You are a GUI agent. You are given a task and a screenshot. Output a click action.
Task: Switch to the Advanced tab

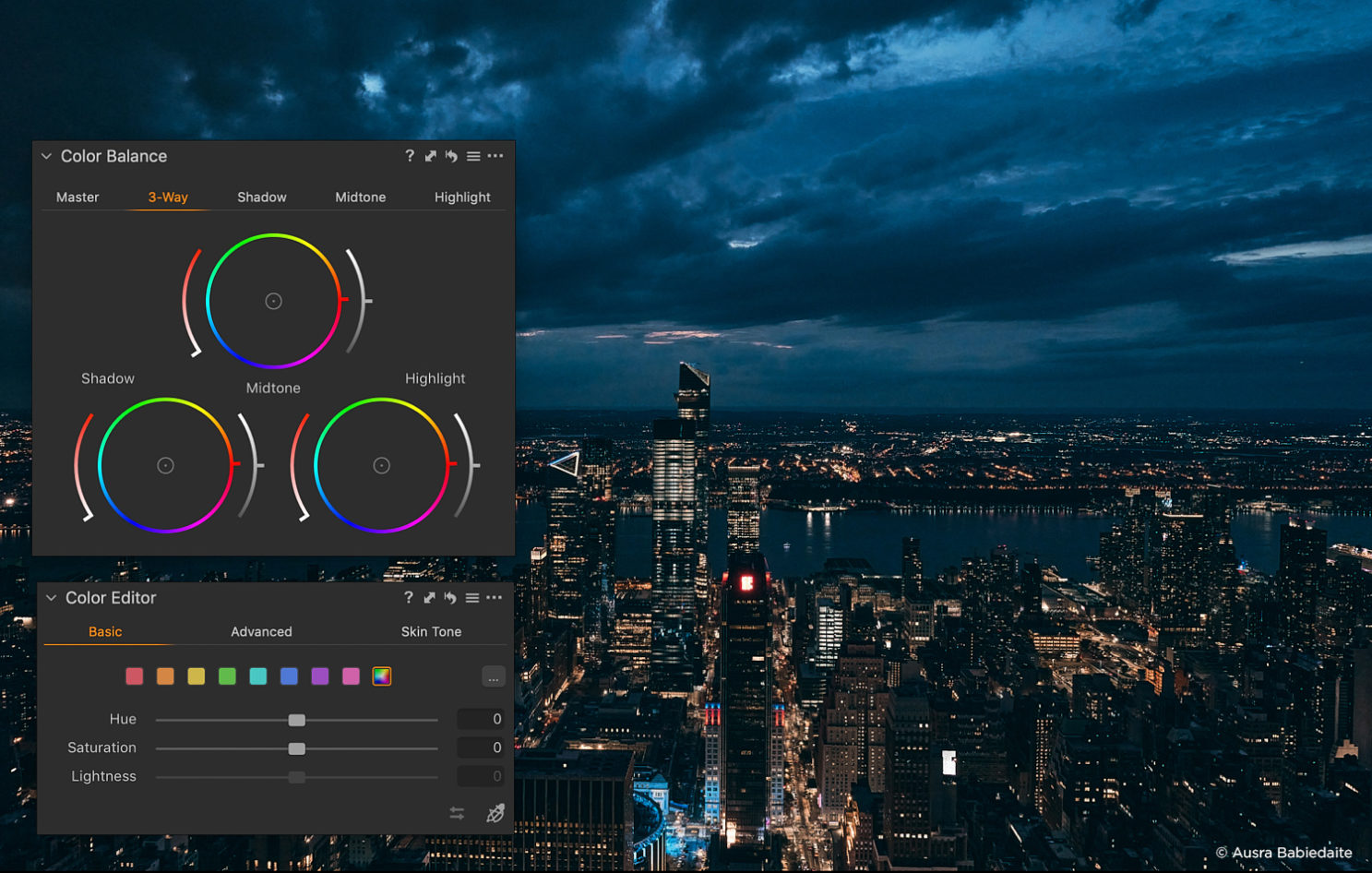click(x=261, y=631)
